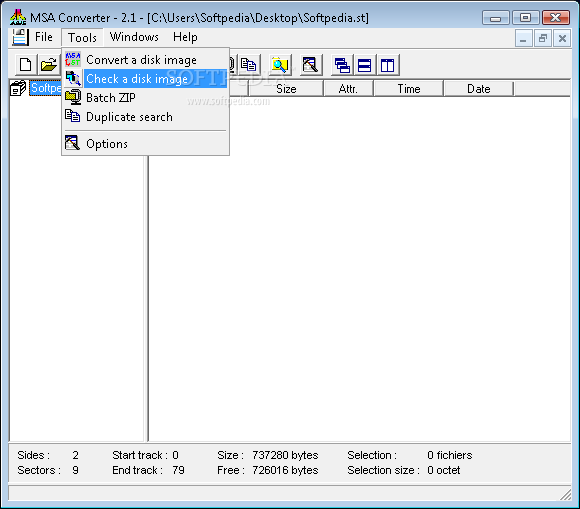Click the 0 octet selection size value

[x=444, y=470]
